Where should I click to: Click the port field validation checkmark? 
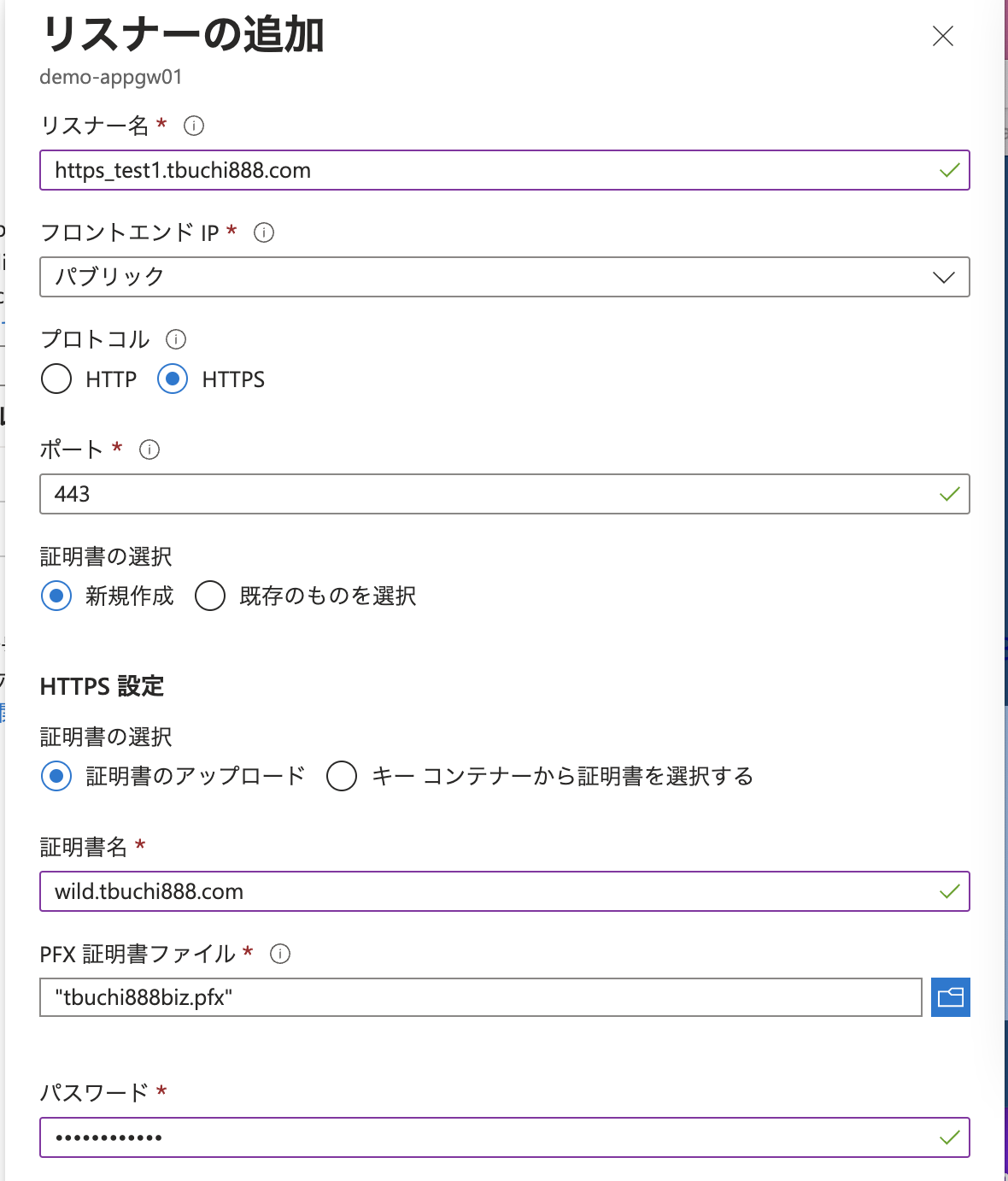(948, 494)
